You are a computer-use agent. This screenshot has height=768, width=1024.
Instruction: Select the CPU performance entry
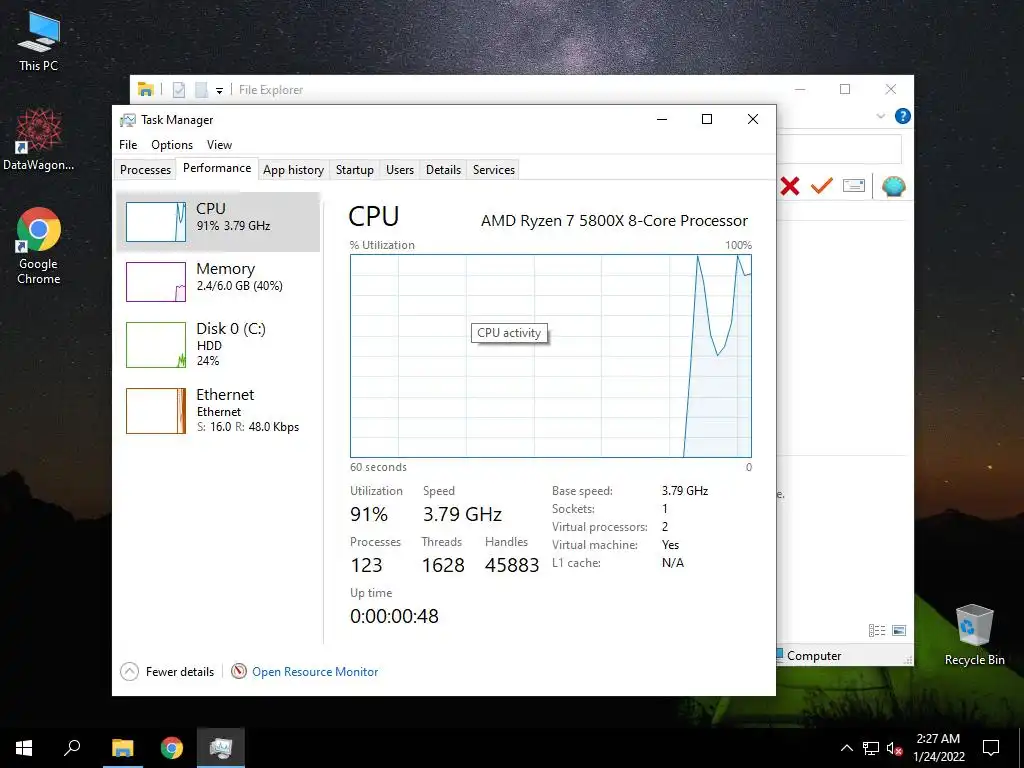click(218, 221)
